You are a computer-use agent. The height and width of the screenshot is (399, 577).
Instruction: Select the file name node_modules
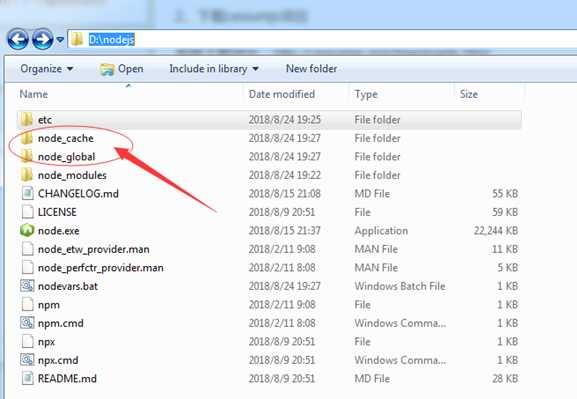tap(72, 175)
